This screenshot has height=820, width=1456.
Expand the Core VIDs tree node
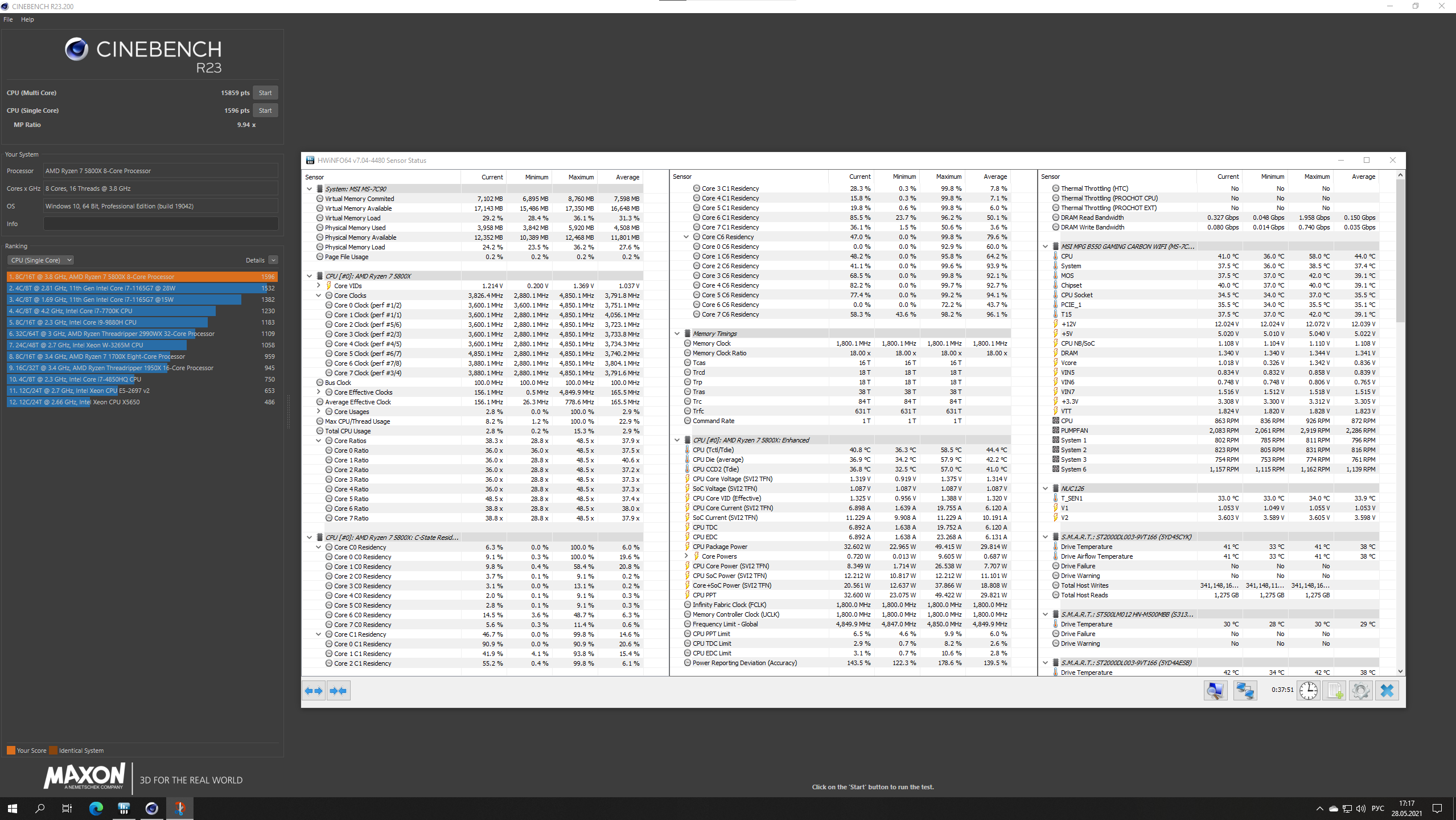(319, 286)
